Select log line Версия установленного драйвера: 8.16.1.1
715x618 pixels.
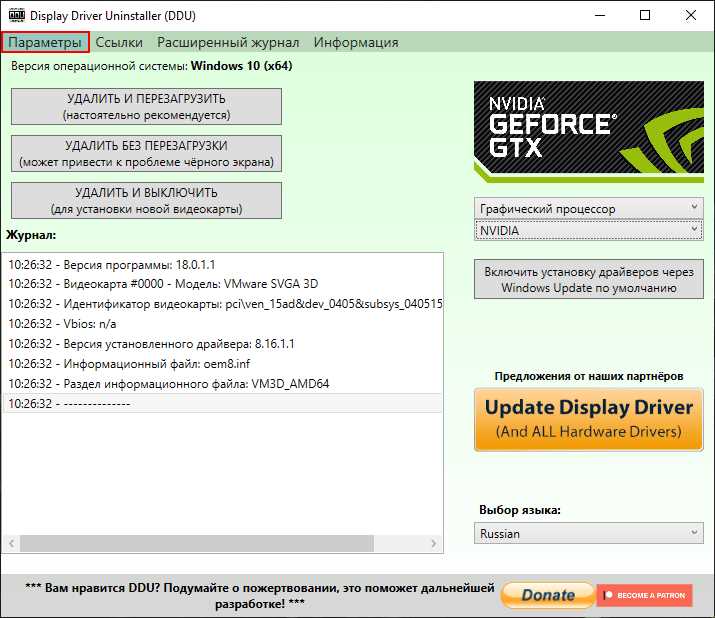point(223,344)
